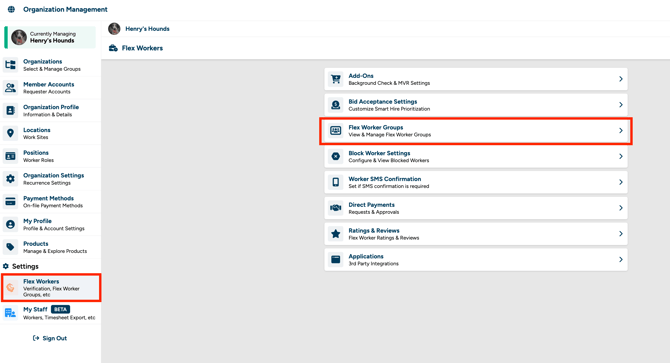Open Member Accounts in the sidebar
The width and height of the screenshot is (670, 363).
[51, 88]
